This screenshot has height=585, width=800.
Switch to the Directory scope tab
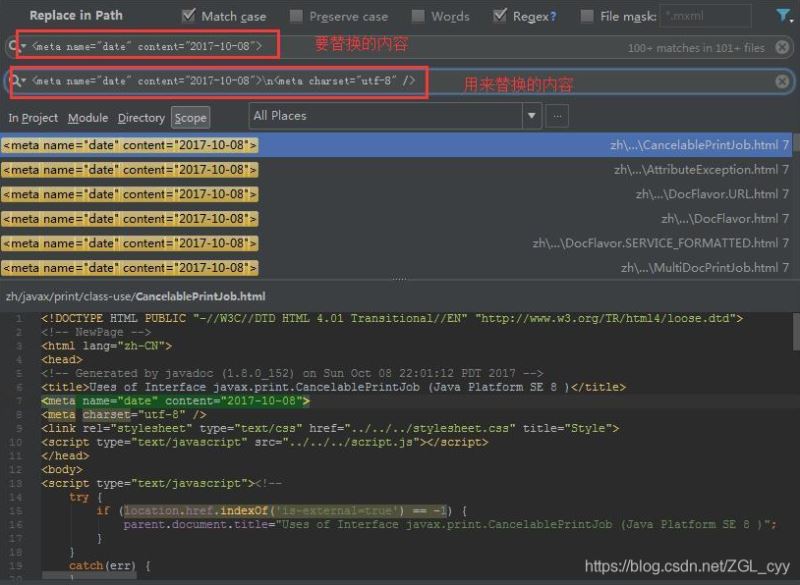coord(141,118)
